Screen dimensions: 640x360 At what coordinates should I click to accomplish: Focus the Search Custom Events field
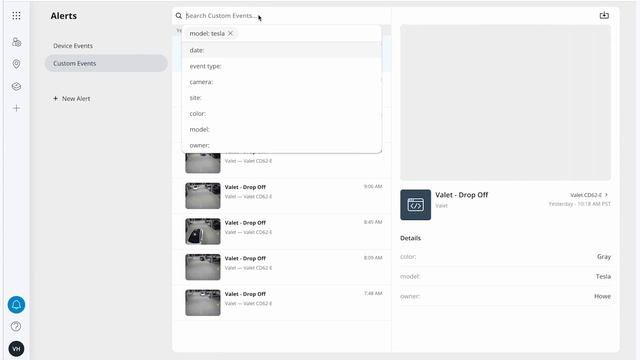coord(282,16)
